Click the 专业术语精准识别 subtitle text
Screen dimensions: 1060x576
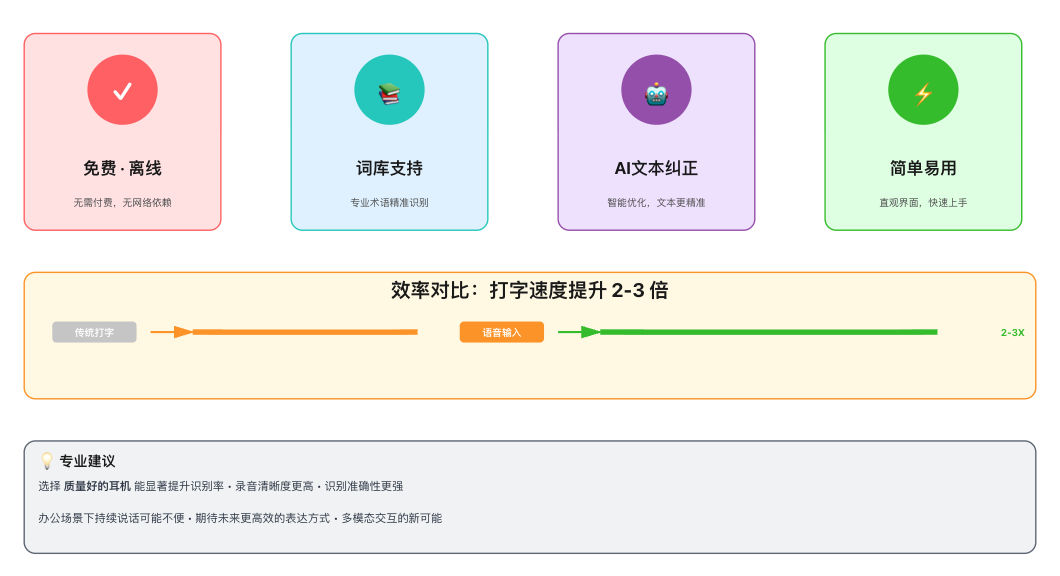389,202
